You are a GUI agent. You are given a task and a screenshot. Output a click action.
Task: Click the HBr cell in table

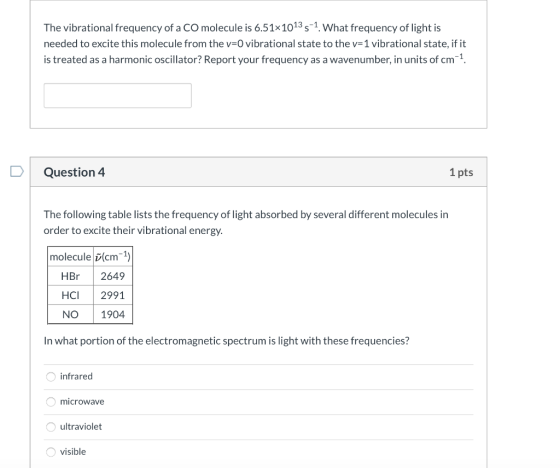70,276
